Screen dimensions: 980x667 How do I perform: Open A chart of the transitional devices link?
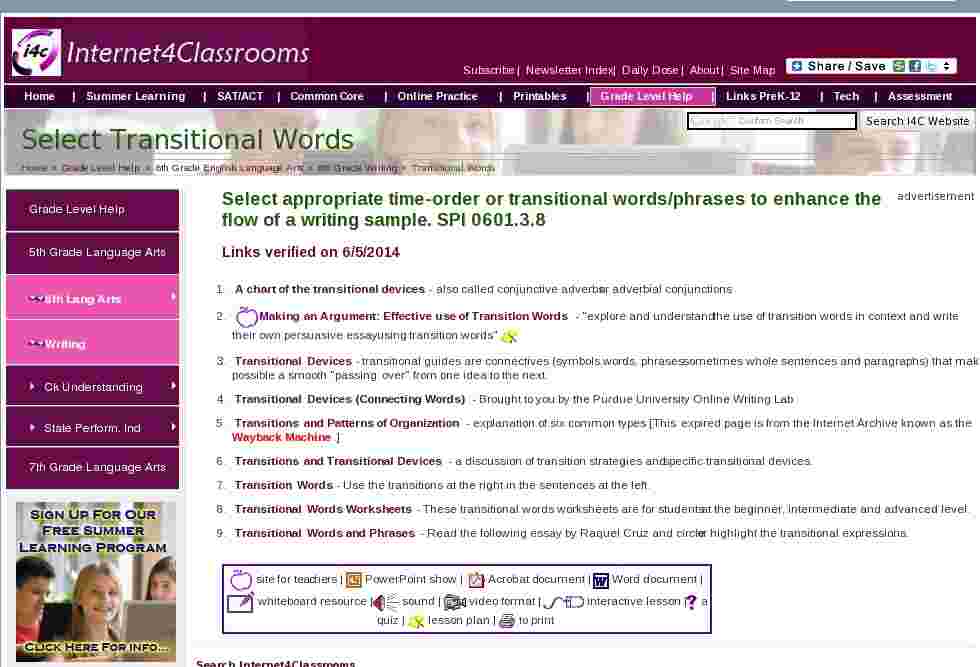click(329, 289)
